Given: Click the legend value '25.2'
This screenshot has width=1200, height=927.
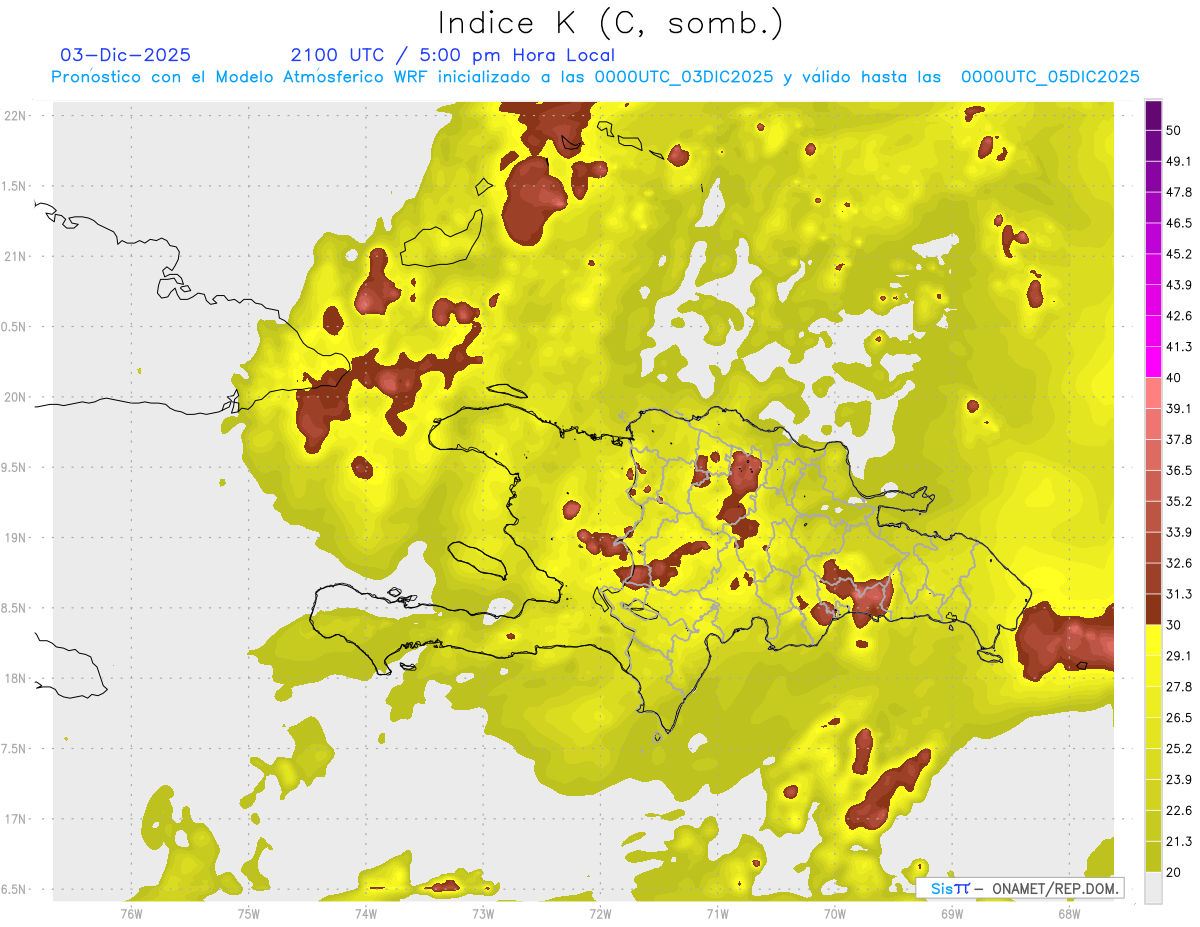Looking at the screenshot, I should click(1179, 749).
